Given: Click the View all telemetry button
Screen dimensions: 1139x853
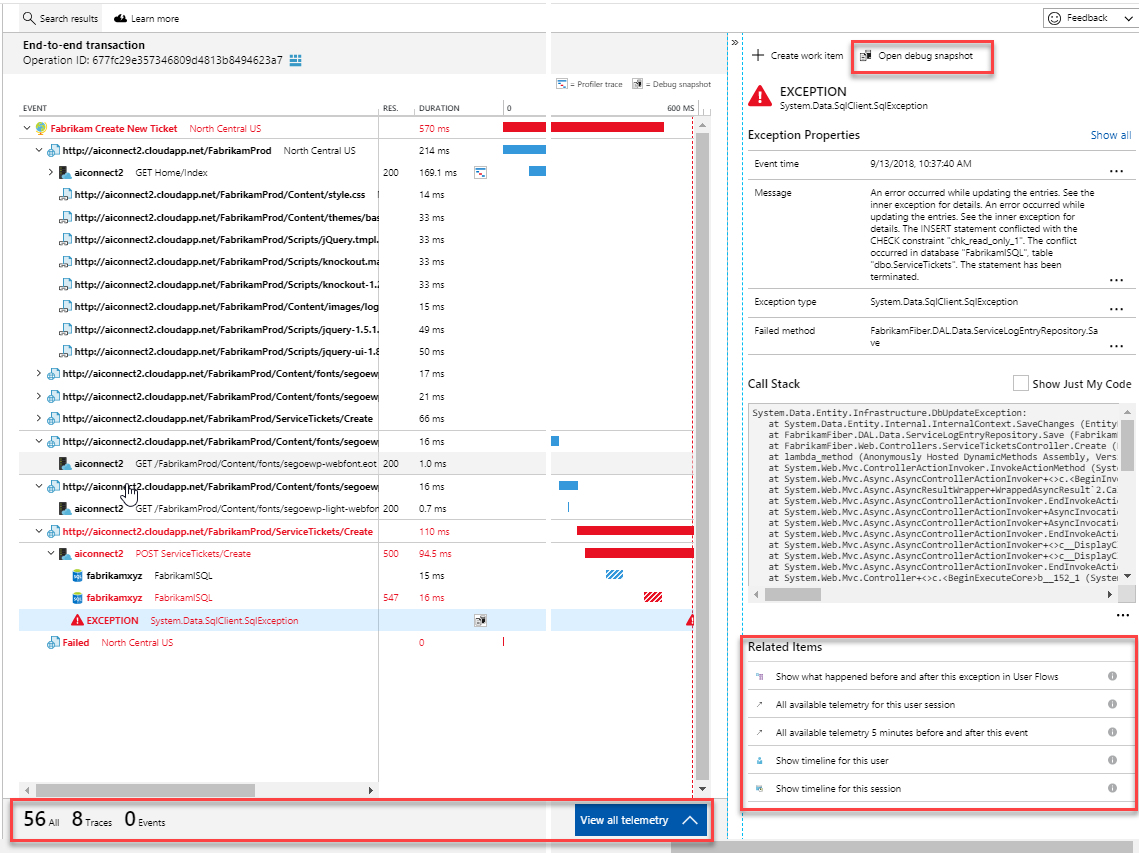Looking at the screenshot, I should tap(640, 820).
